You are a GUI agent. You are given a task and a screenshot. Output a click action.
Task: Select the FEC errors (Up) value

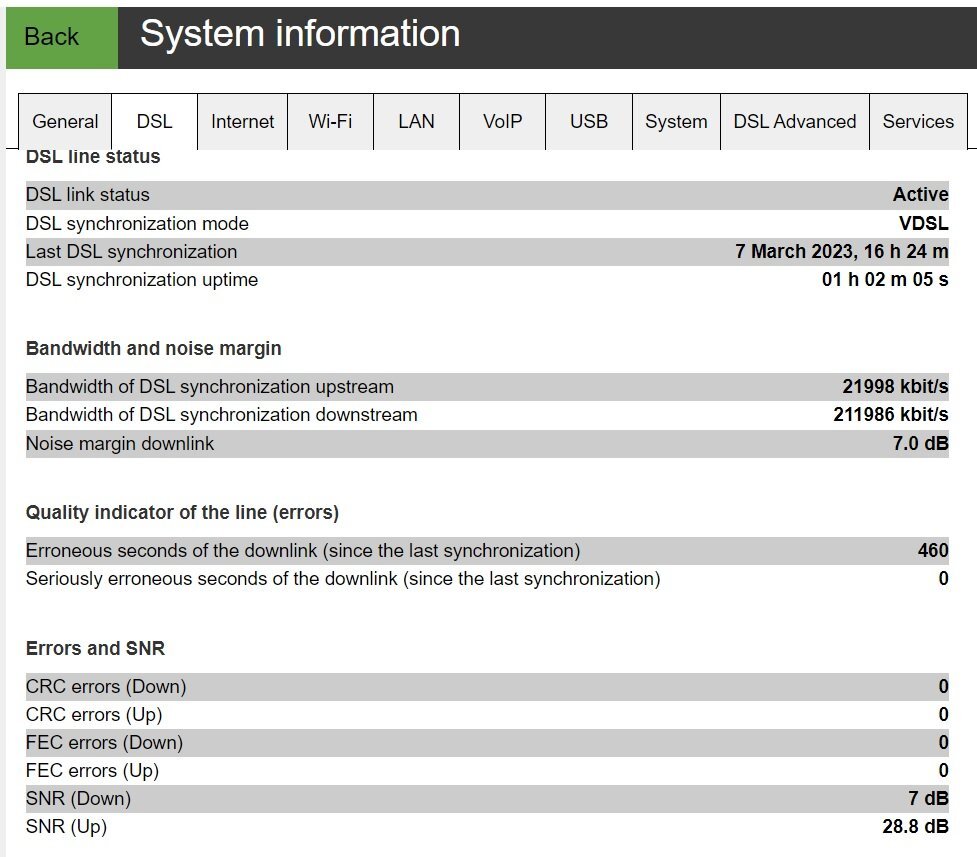tap(943, 770)
